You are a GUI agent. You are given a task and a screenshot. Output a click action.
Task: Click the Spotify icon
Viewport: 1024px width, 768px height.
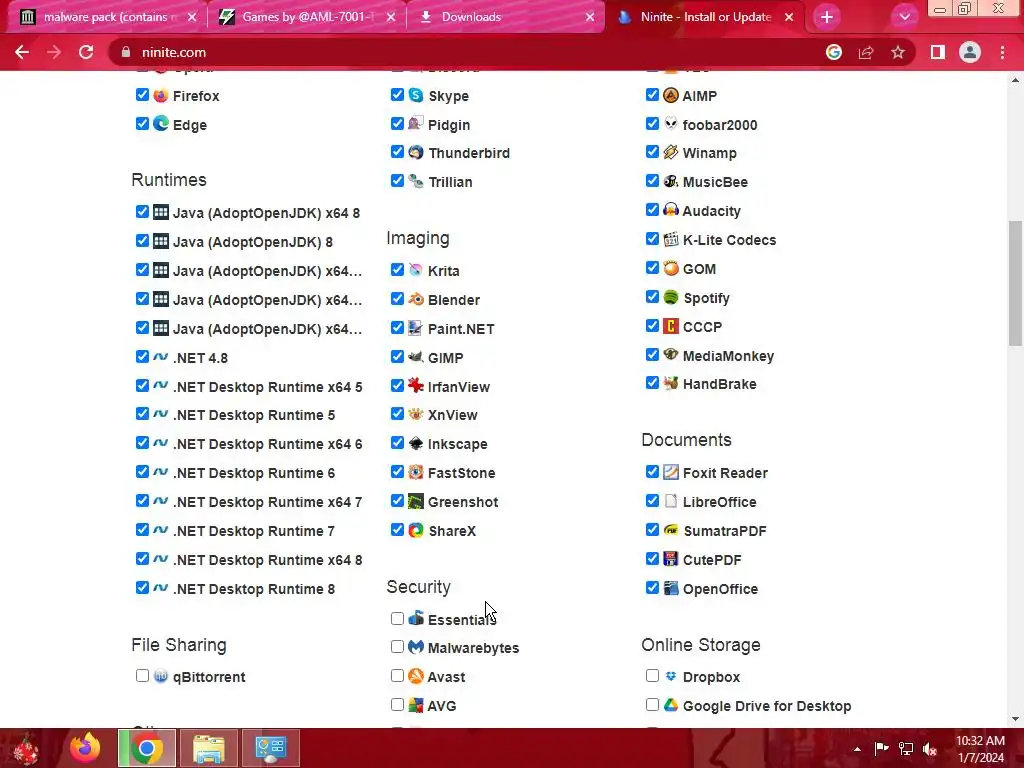(x=671, y=297)
